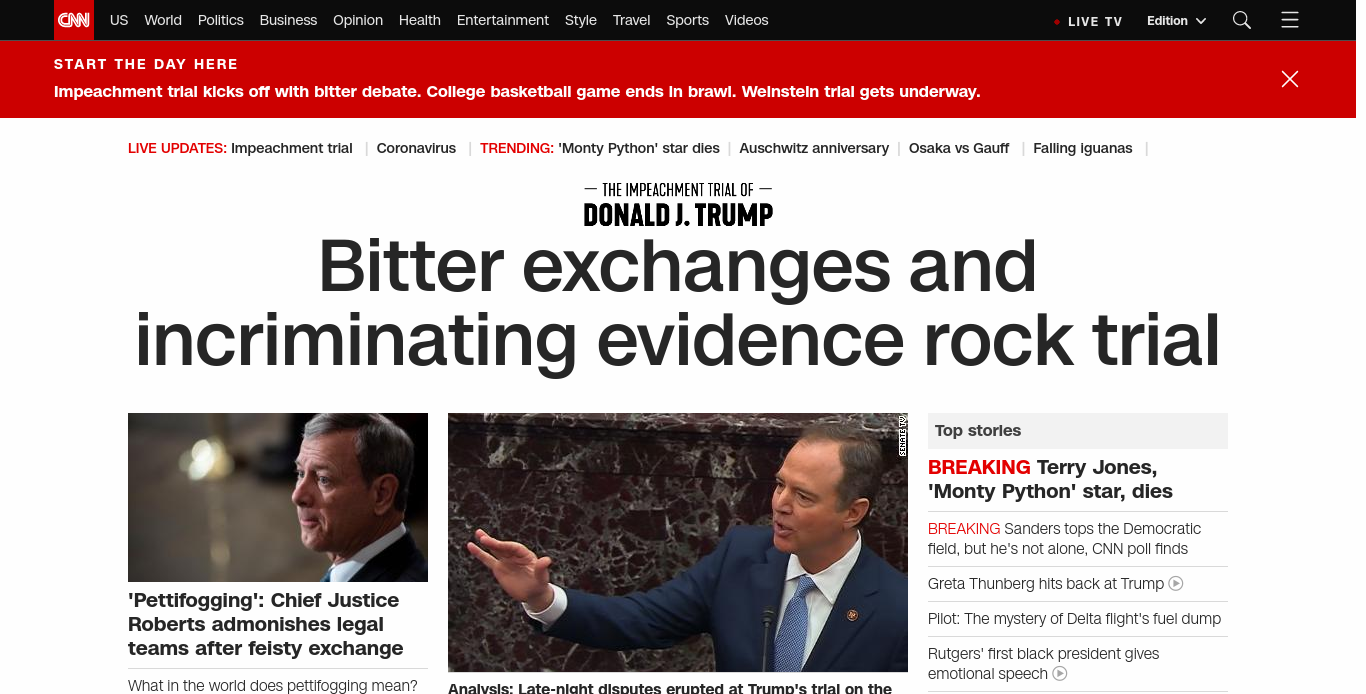Go to the Entertainment menu item

503,20
